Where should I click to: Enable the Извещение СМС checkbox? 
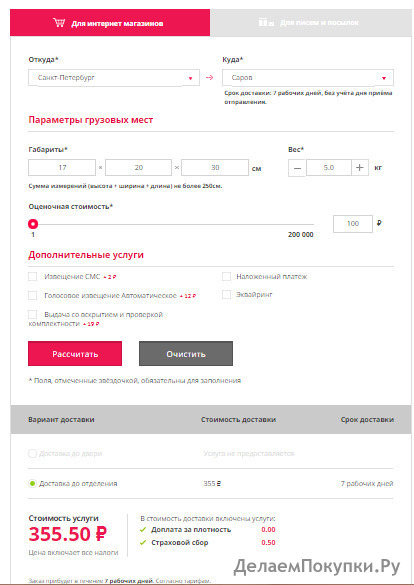(x=33, y=276)
